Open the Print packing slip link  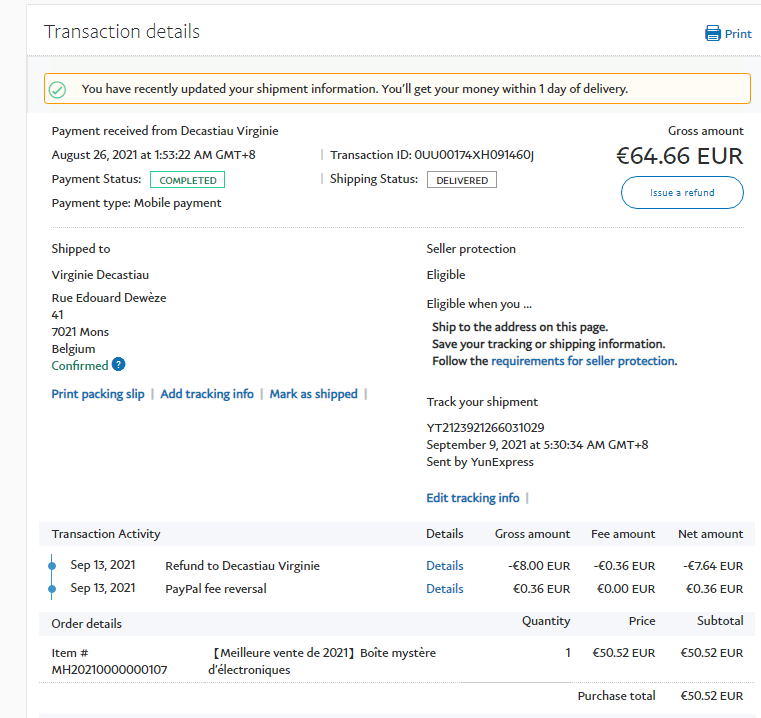[x=98, y=394]
